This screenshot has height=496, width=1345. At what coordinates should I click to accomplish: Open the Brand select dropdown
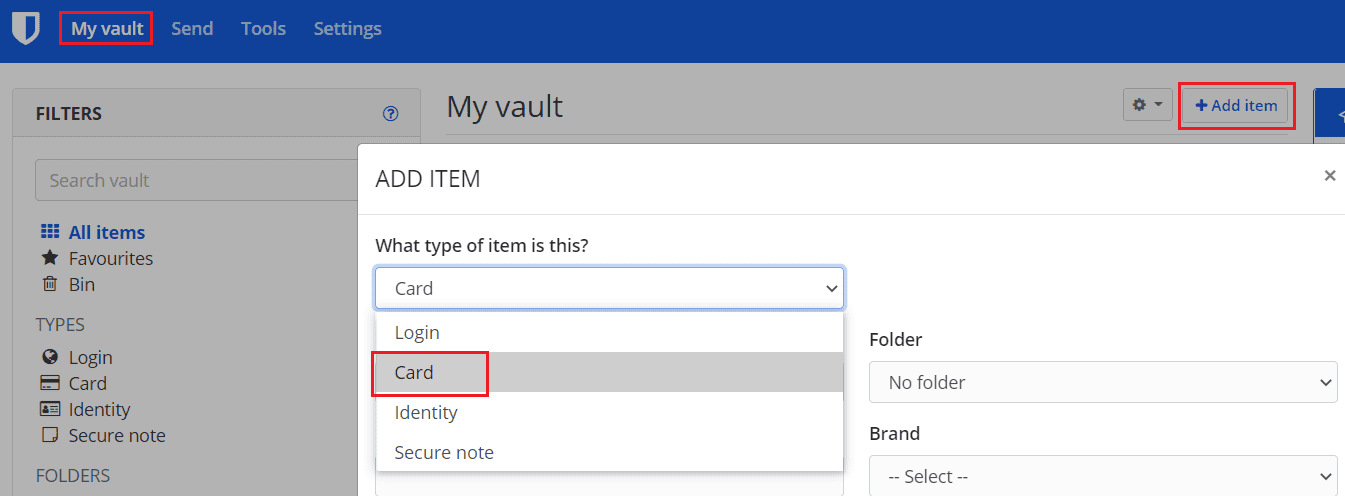coord(1103,476)
